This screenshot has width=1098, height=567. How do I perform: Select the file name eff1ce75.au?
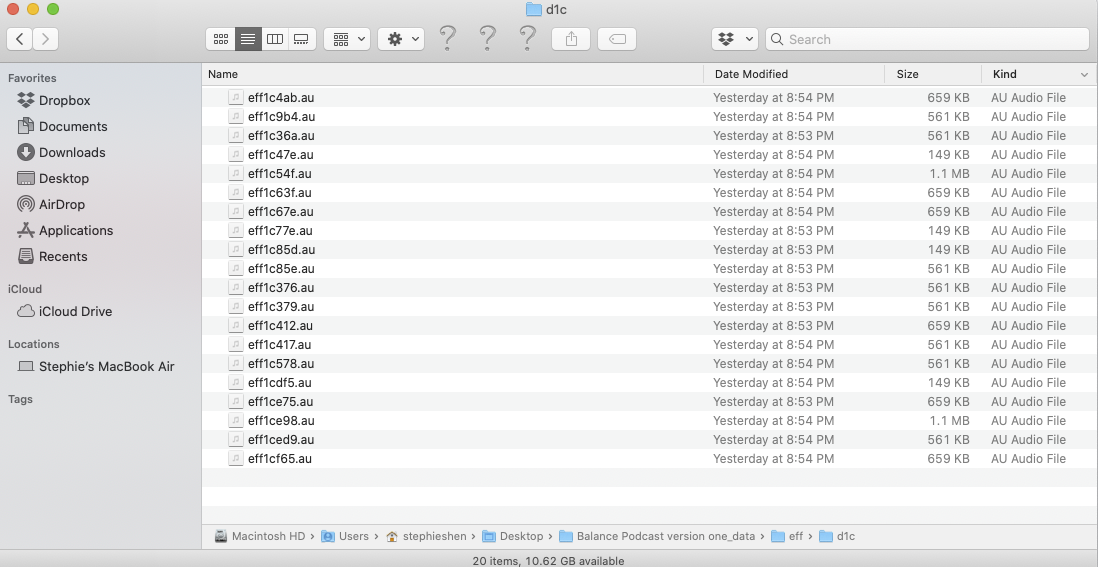(280, 402)
